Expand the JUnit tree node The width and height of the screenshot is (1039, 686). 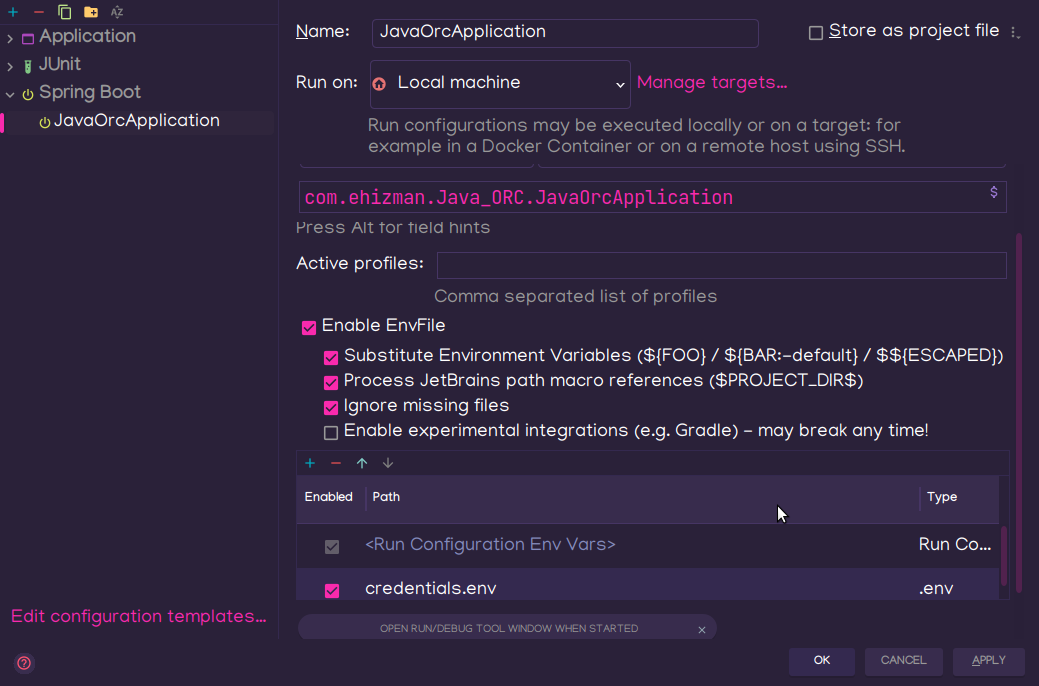click(x=10, y=66)
